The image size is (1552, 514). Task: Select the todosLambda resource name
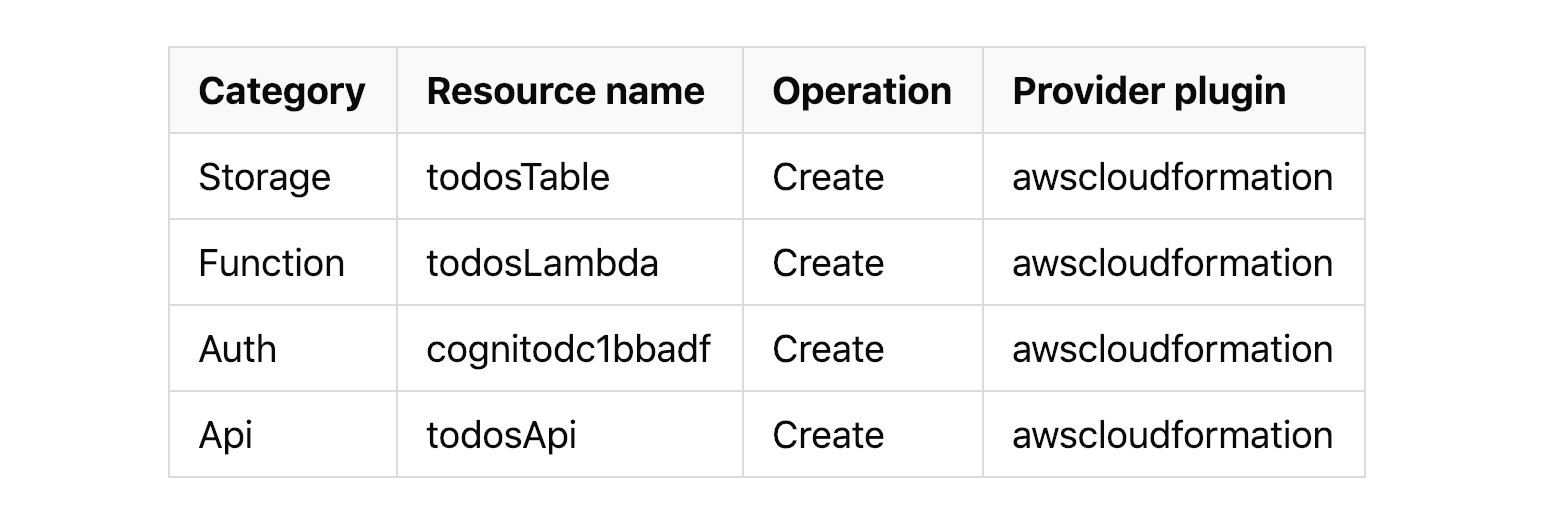pyautogui.click(x=542, y=263)
